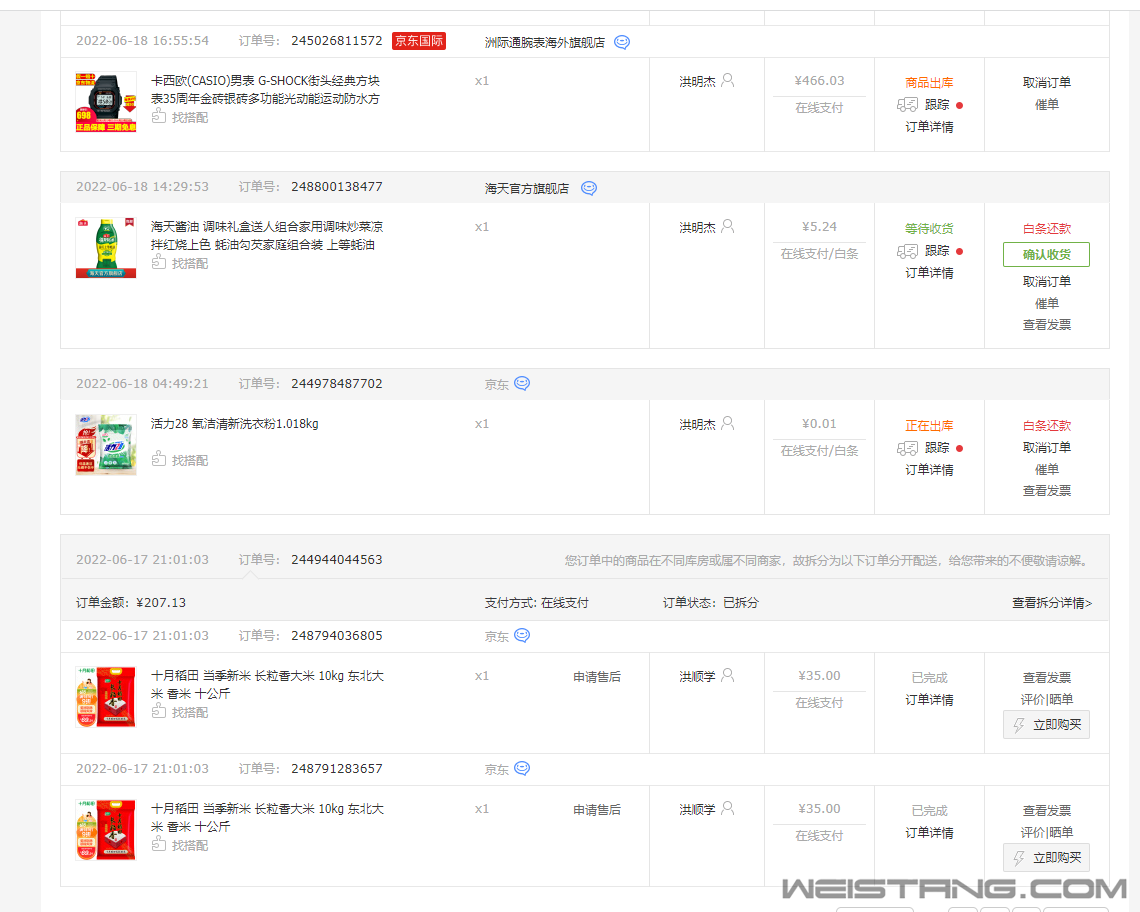Click 京东 chat icon for order 248794036805
The height and width of the screenshot is (912, 1140).
point(522,636)
